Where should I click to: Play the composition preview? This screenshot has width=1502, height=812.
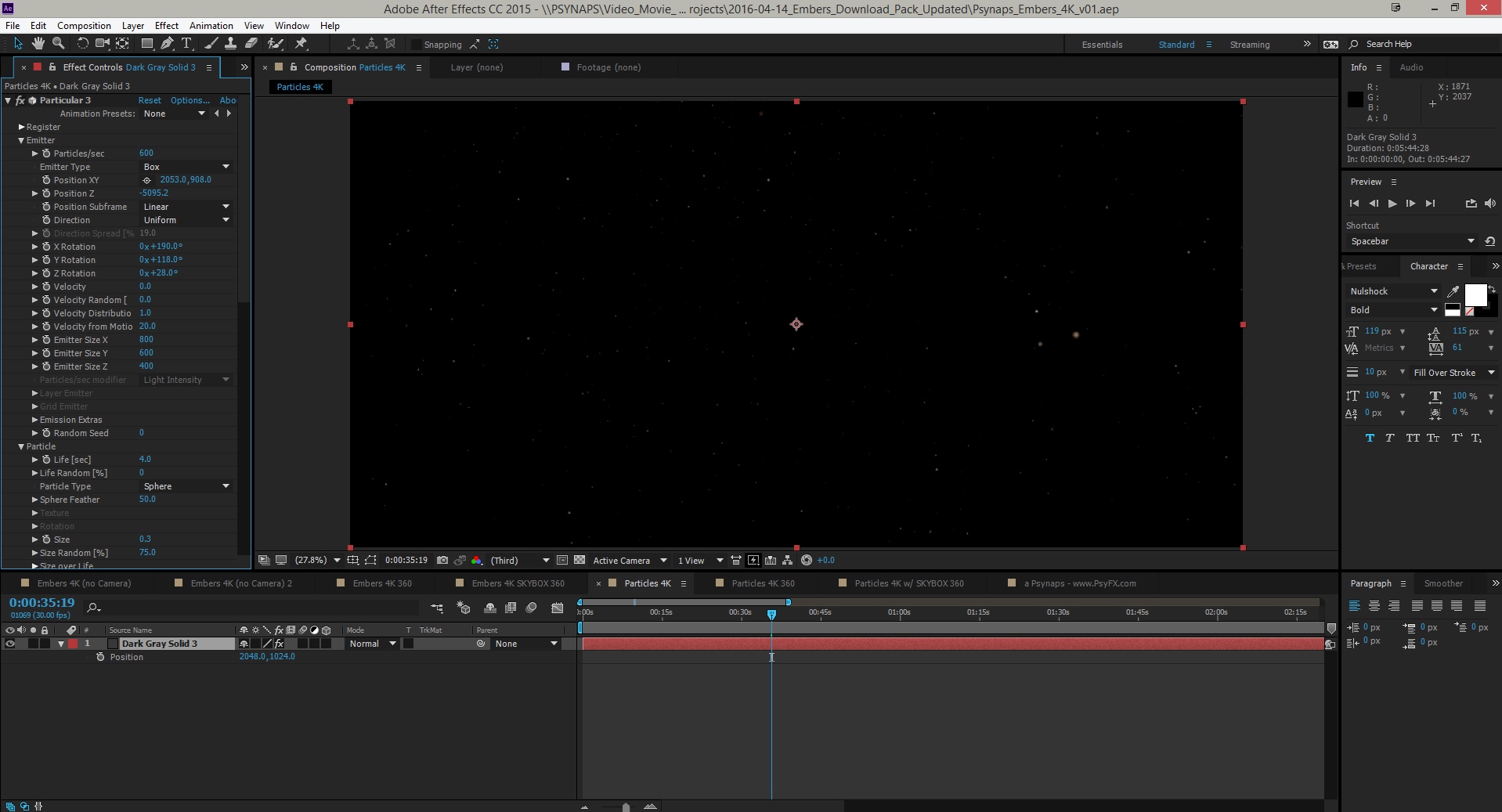pos(1392,204)
